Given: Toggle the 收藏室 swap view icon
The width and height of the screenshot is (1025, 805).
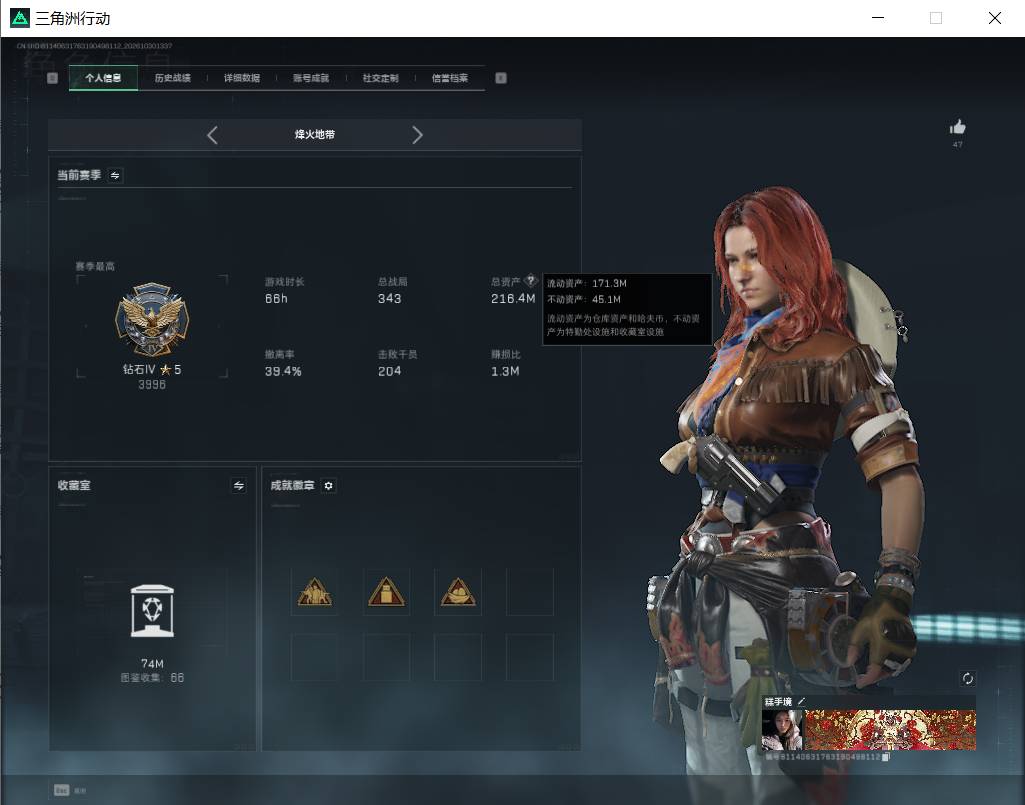Looking at the screenshot, I should tap(239, 485).
